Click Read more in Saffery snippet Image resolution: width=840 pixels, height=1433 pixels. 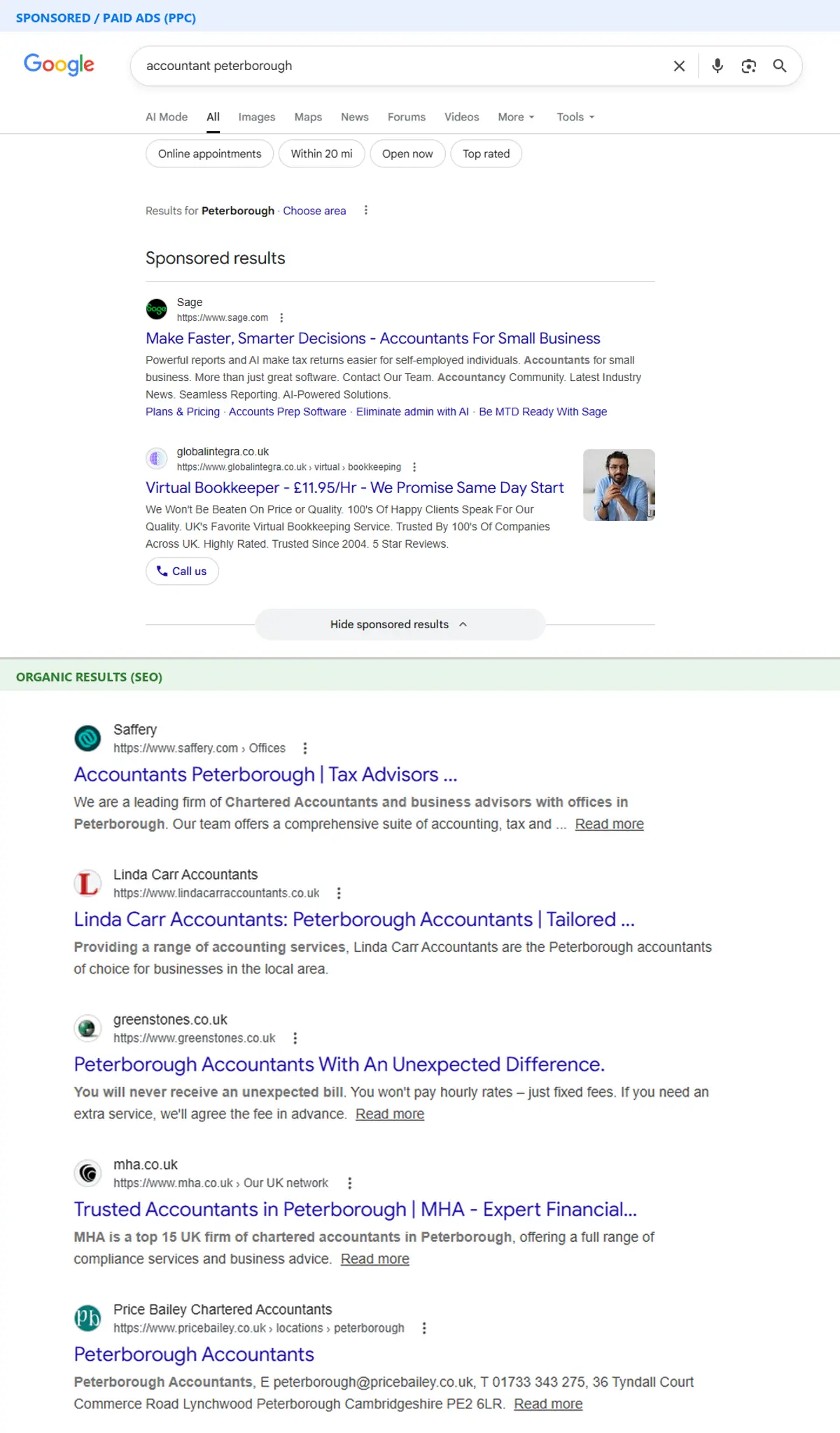610,824
